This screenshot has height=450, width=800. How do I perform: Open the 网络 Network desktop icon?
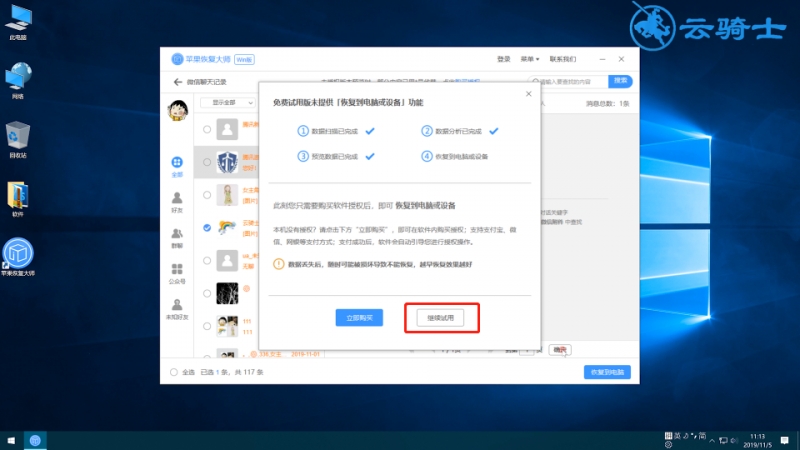point(18,81)
